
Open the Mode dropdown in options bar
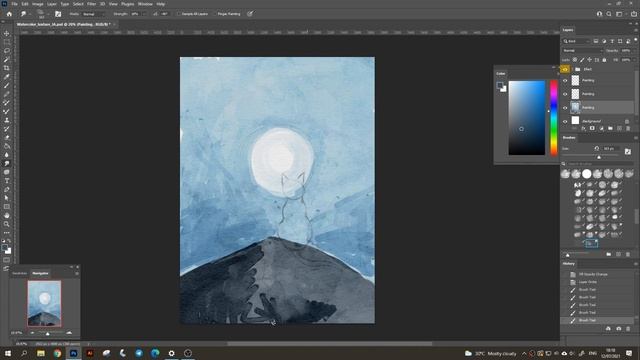[92, 14]
